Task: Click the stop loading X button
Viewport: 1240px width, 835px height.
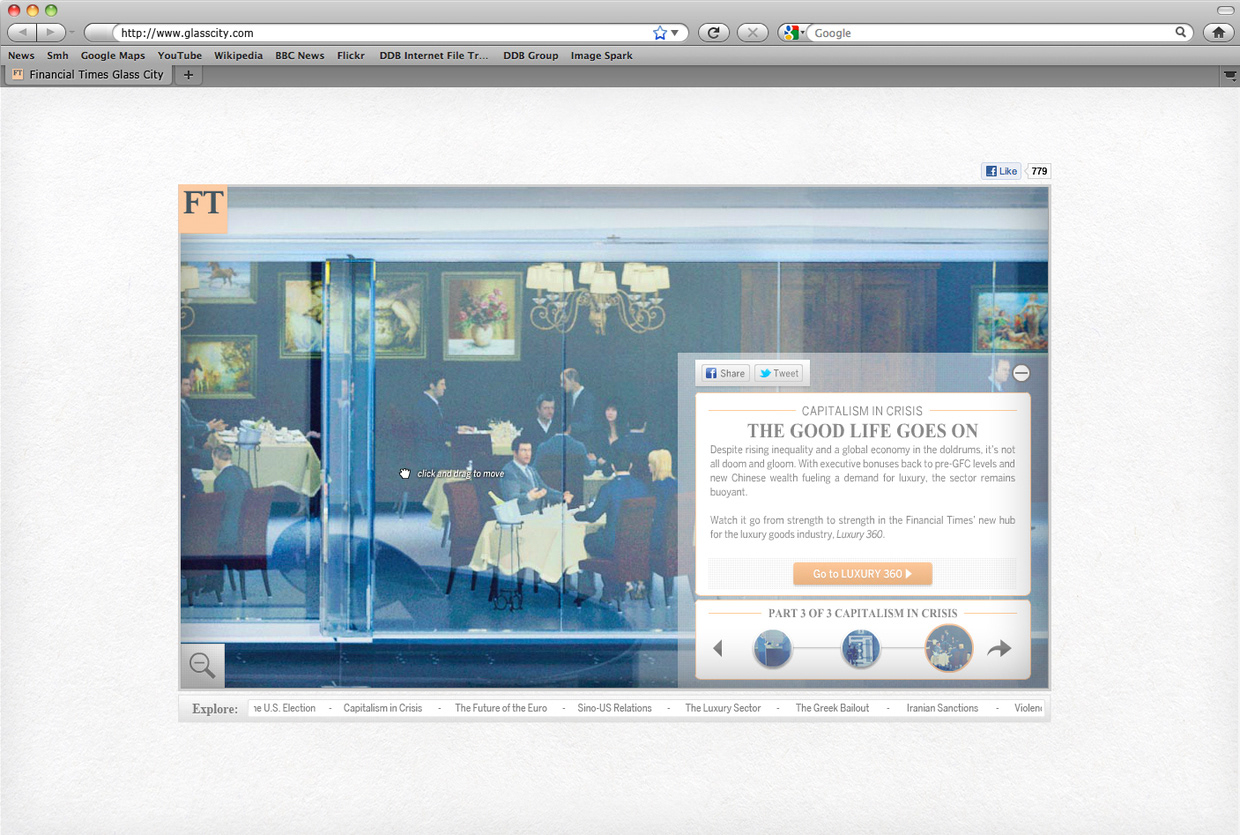Action: click(x=752, y=33)
